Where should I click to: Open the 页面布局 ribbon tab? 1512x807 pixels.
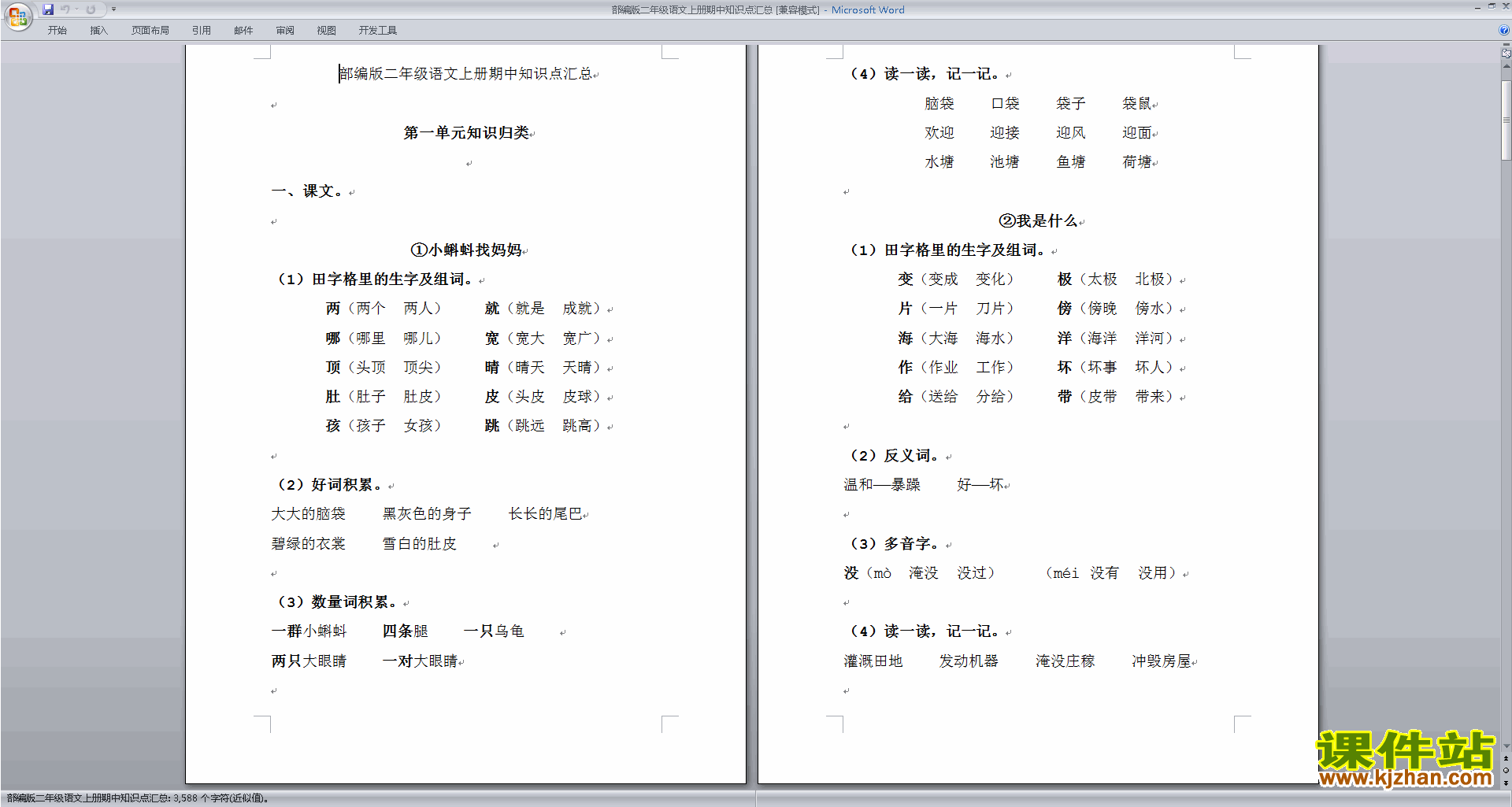(x=150, y=31)
